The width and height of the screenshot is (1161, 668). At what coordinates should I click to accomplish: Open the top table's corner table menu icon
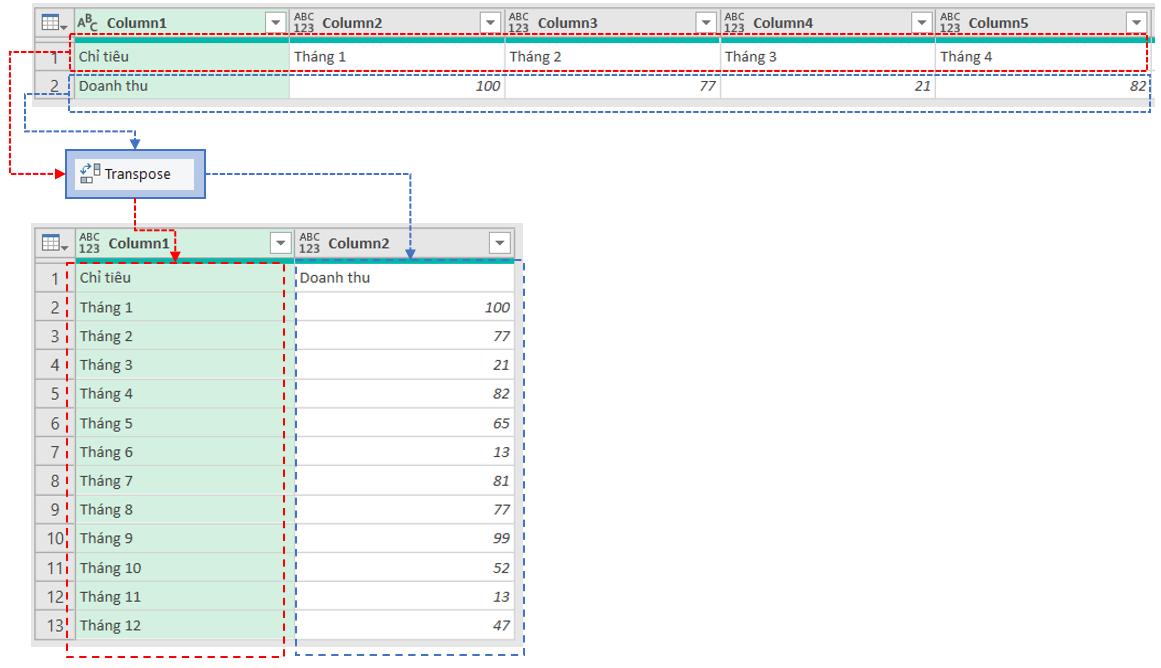pyautogui.click(x=54, y=23)
